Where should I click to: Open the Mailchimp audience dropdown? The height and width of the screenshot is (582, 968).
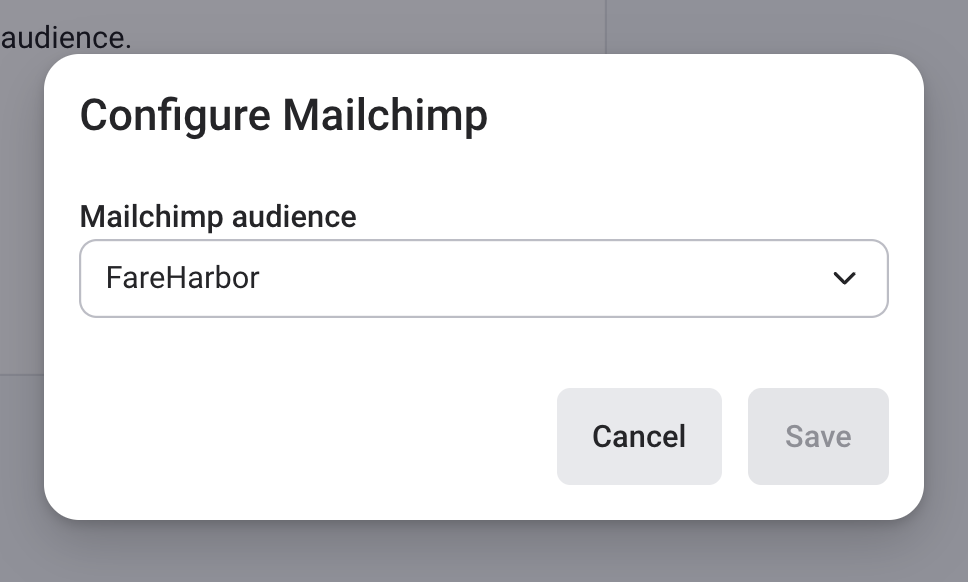coord(483,278)
